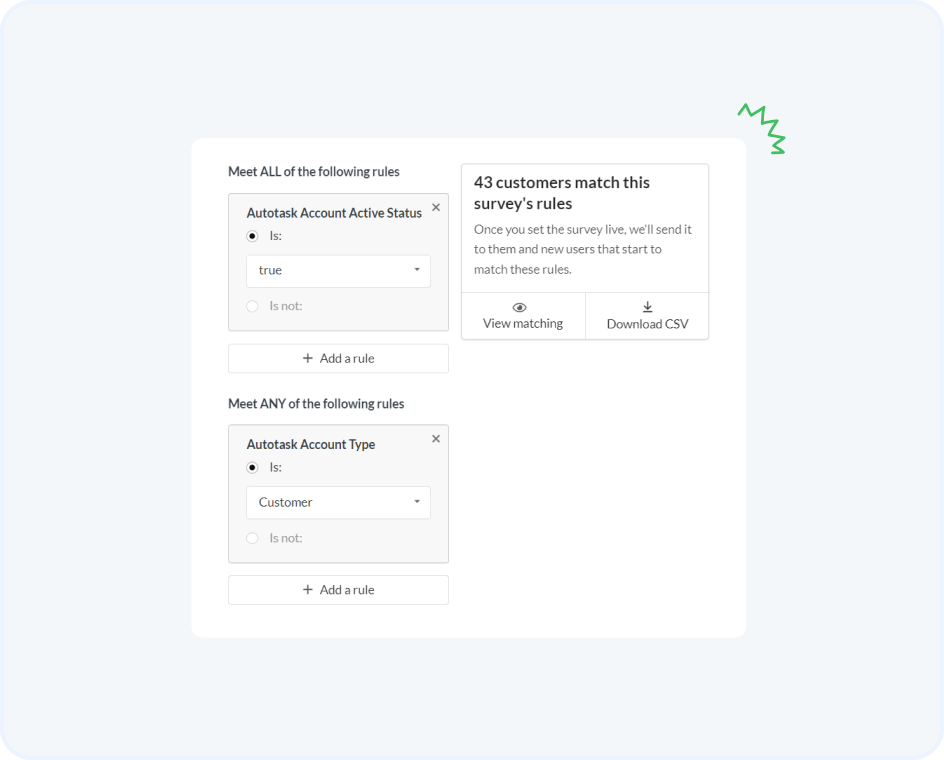The width and height of the screenshot is (944, 760).
Task: Select the 'Is not:' radio for Active Status
Action: [x=252, y=306]
